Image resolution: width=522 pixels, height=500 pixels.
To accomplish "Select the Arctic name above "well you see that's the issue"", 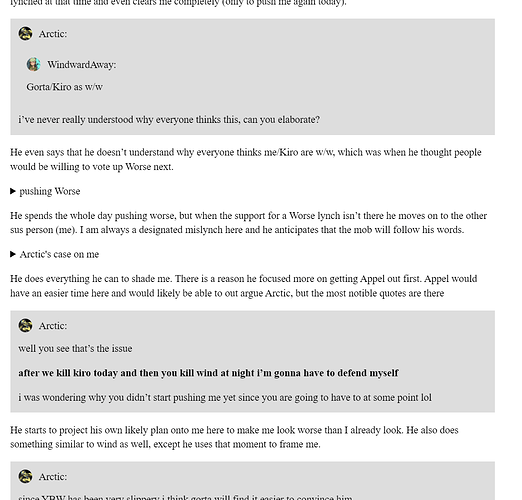I will click(53, 326).
